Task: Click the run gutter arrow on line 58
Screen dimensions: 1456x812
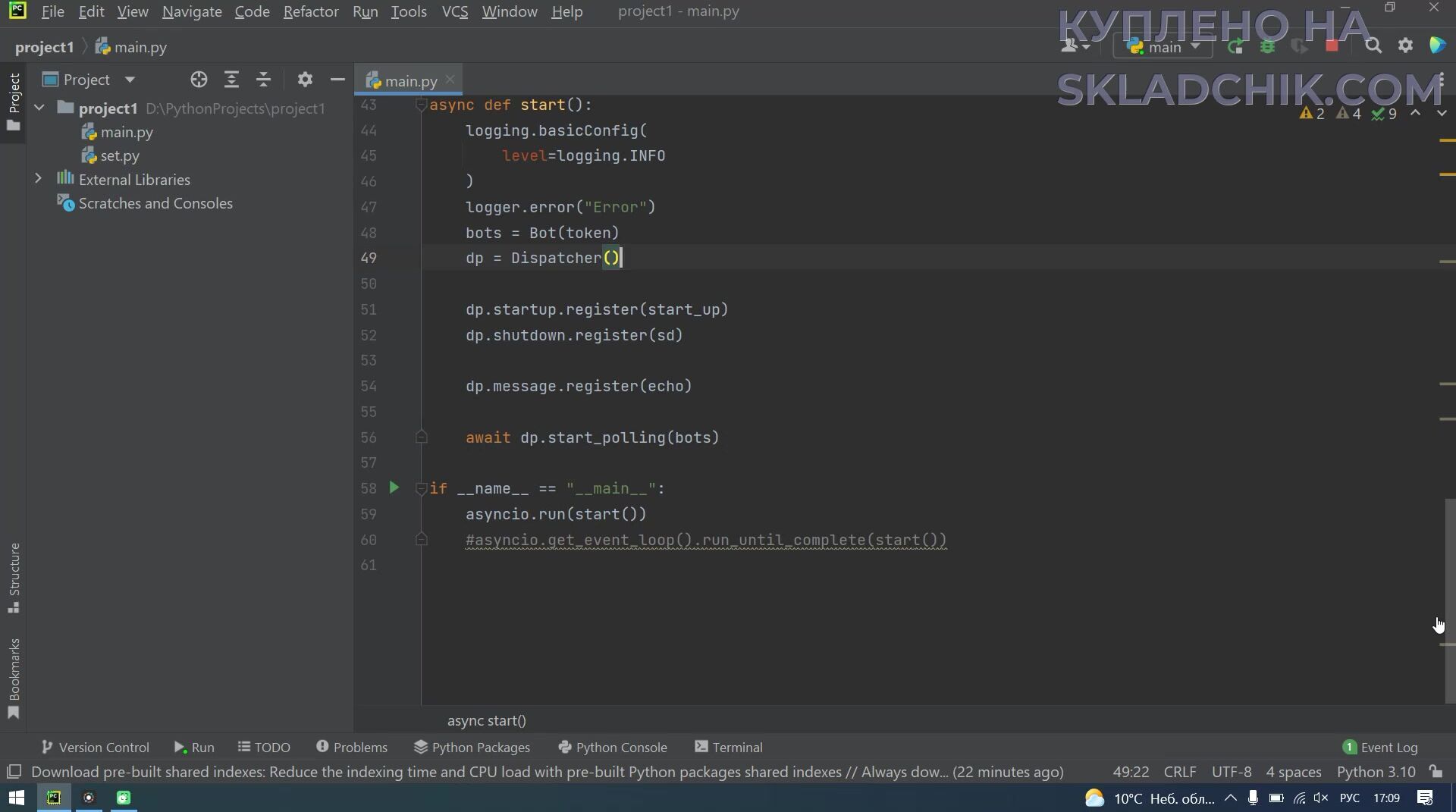Action: pyautogui.click(x=394, y=488)
